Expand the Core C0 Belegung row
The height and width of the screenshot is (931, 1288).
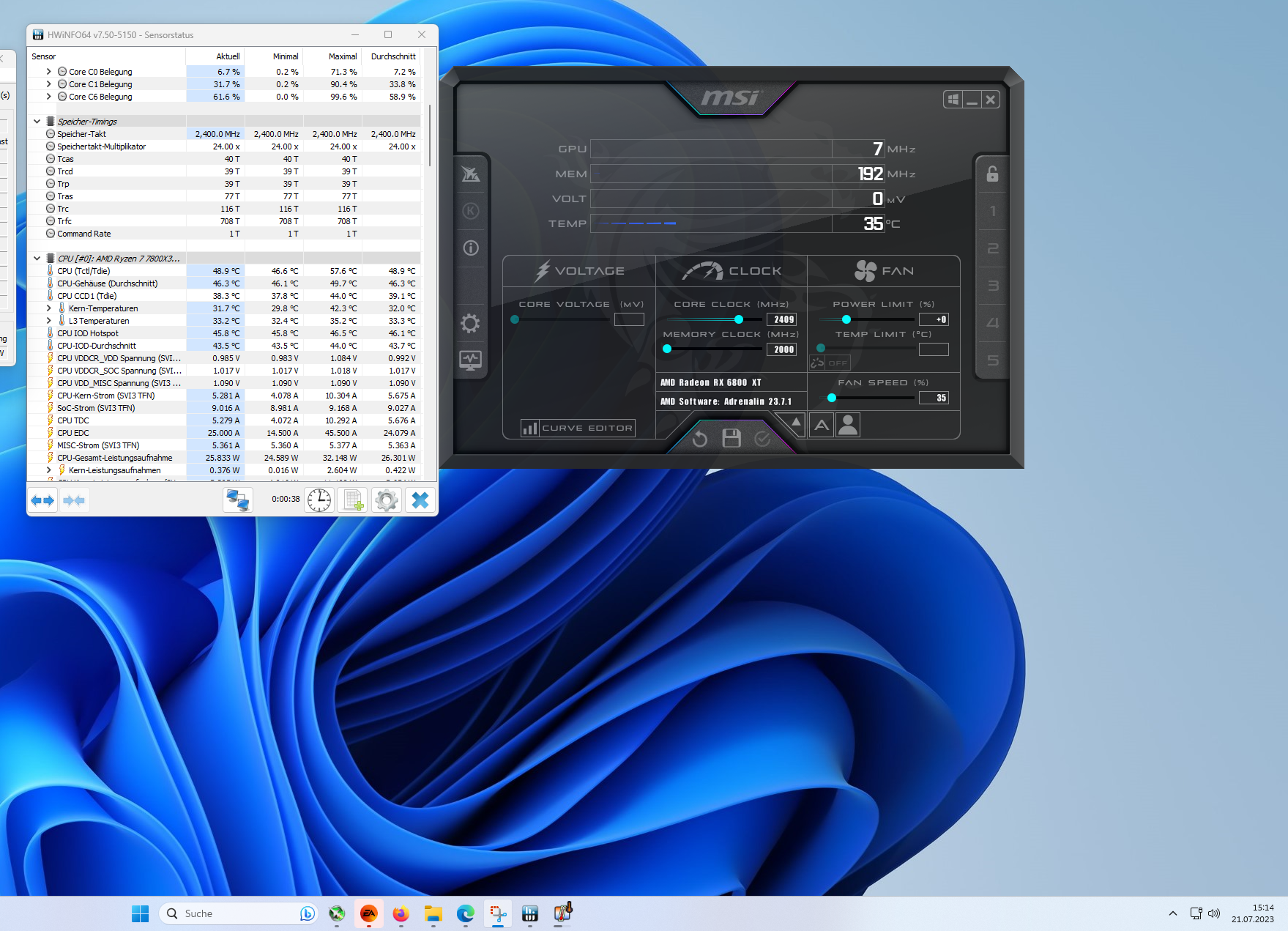click(49, 72)
